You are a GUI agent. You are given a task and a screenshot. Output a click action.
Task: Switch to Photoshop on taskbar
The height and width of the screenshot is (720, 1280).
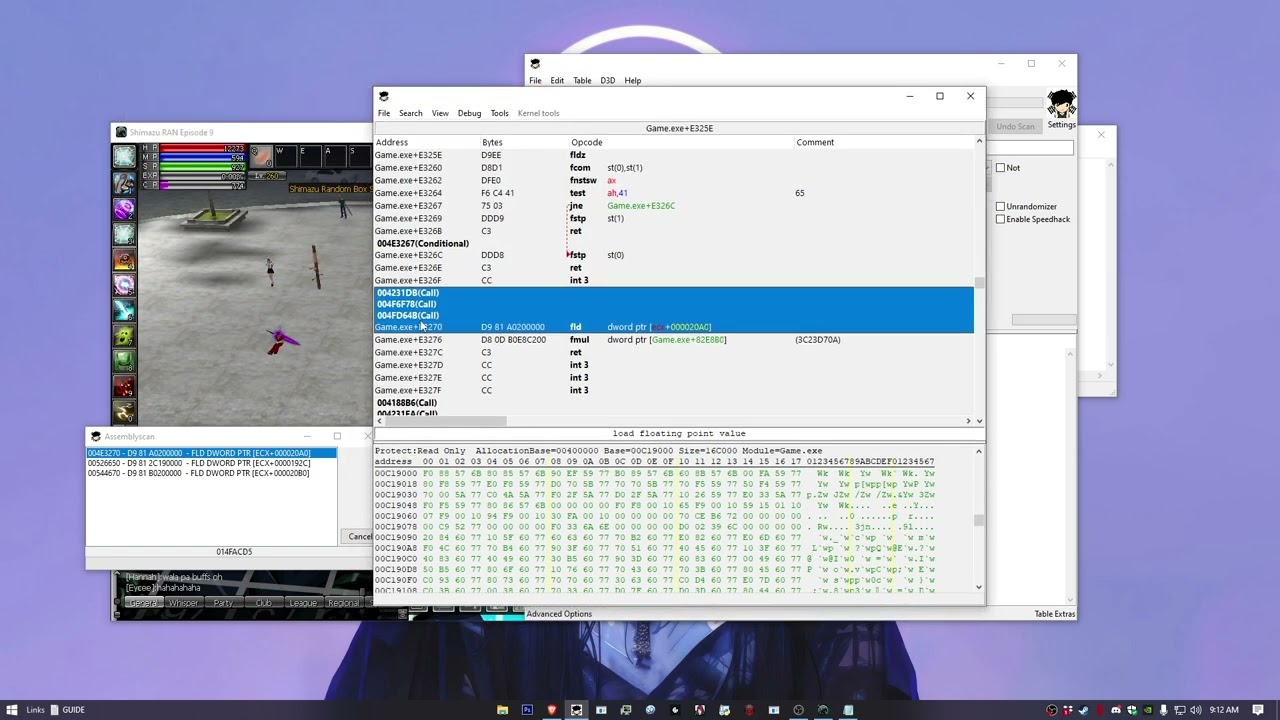coord(527,710)
